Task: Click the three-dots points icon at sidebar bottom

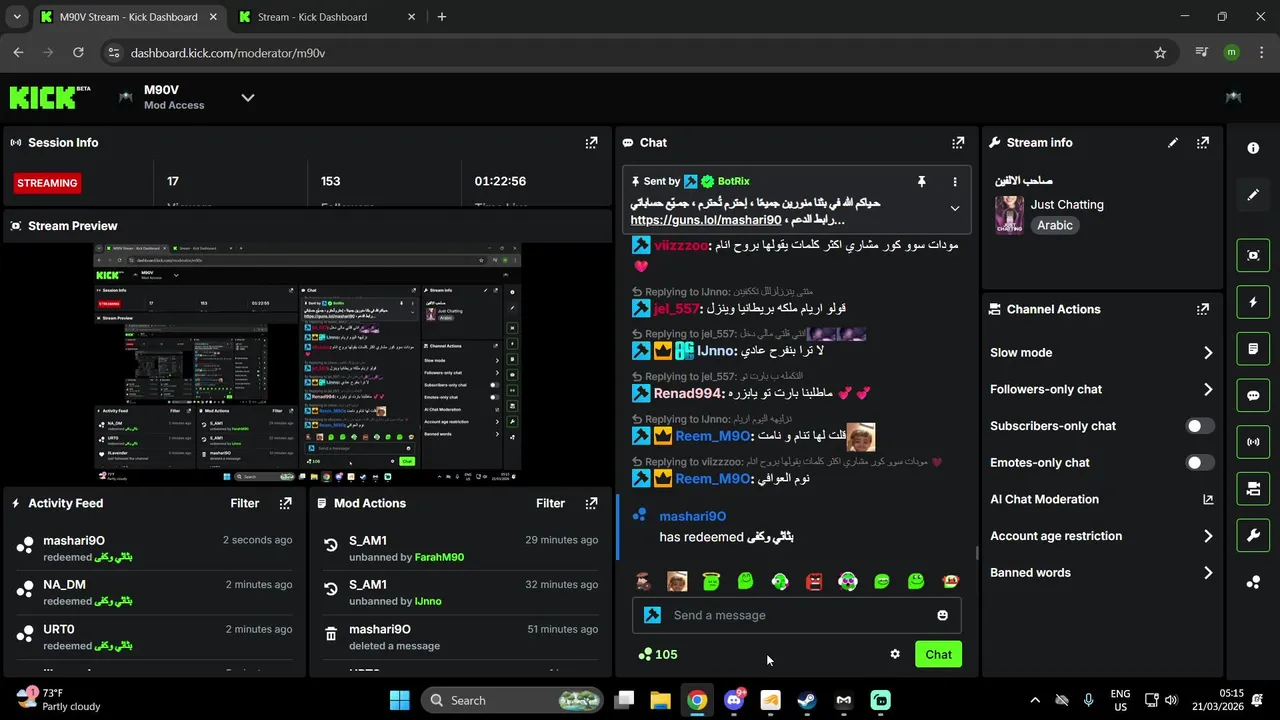Action: click(x=1253, y=582)
